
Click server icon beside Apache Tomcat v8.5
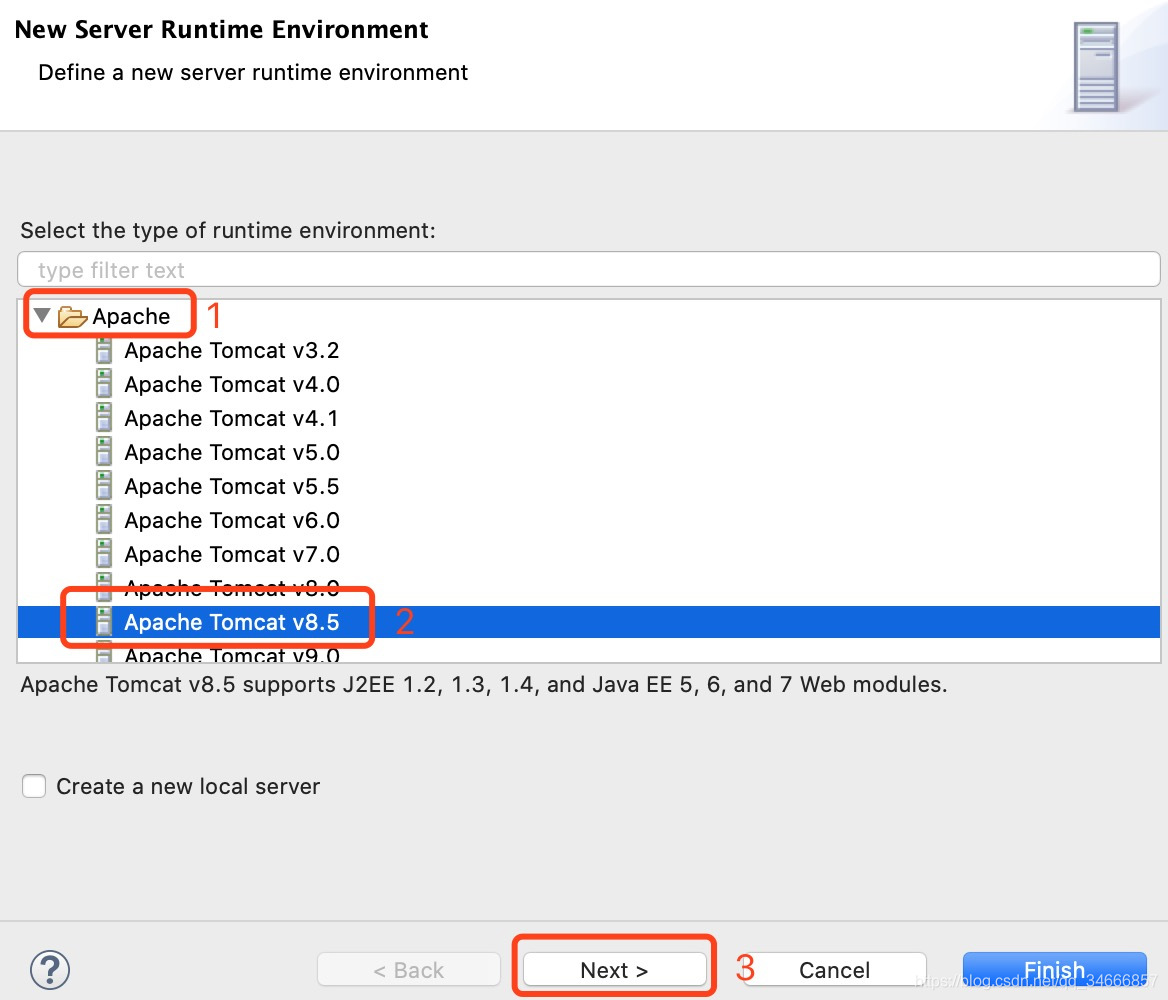(104, 622)
